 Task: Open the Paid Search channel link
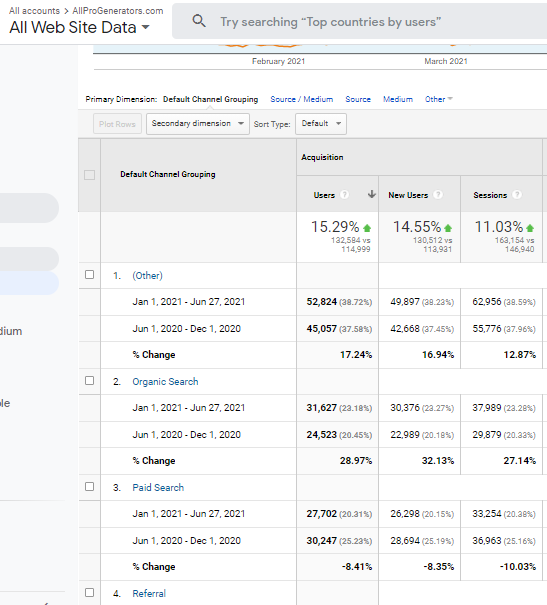point(158,488)
